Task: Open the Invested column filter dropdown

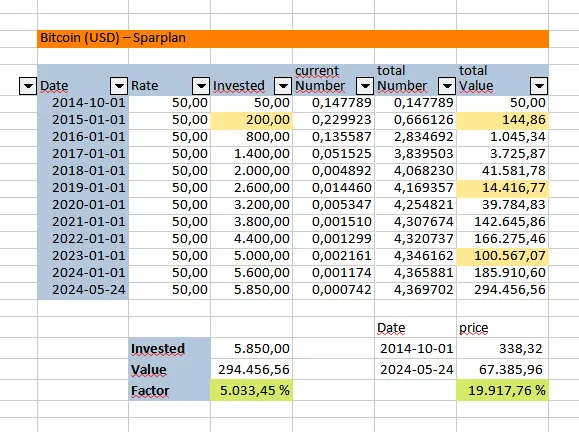Action: tap(283, 86)
